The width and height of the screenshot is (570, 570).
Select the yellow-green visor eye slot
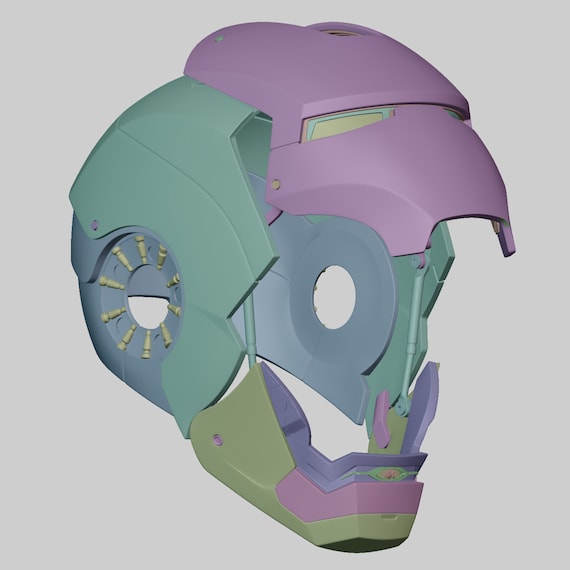point(345,125)
